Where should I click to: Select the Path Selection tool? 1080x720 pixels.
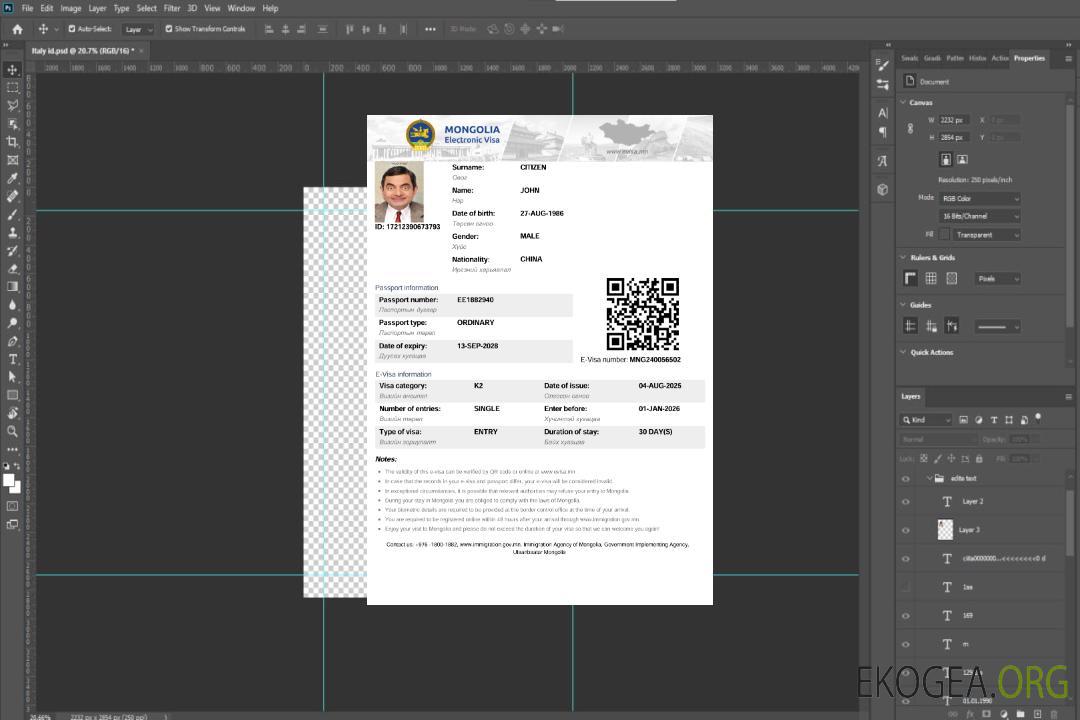click(12, 377)
